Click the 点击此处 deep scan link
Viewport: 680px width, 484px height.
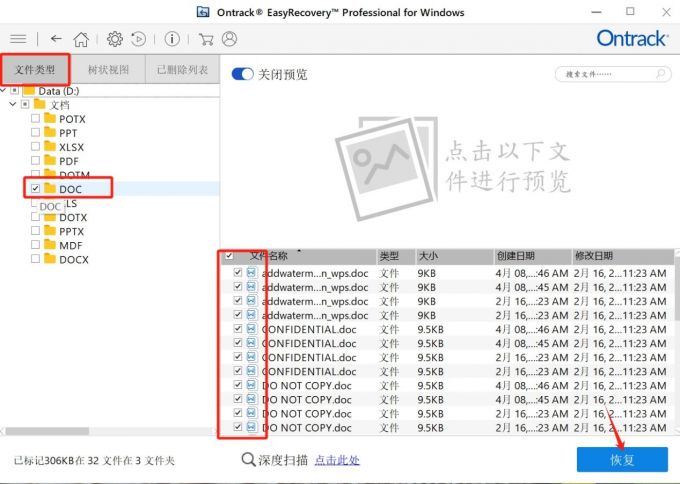[337, 460]
